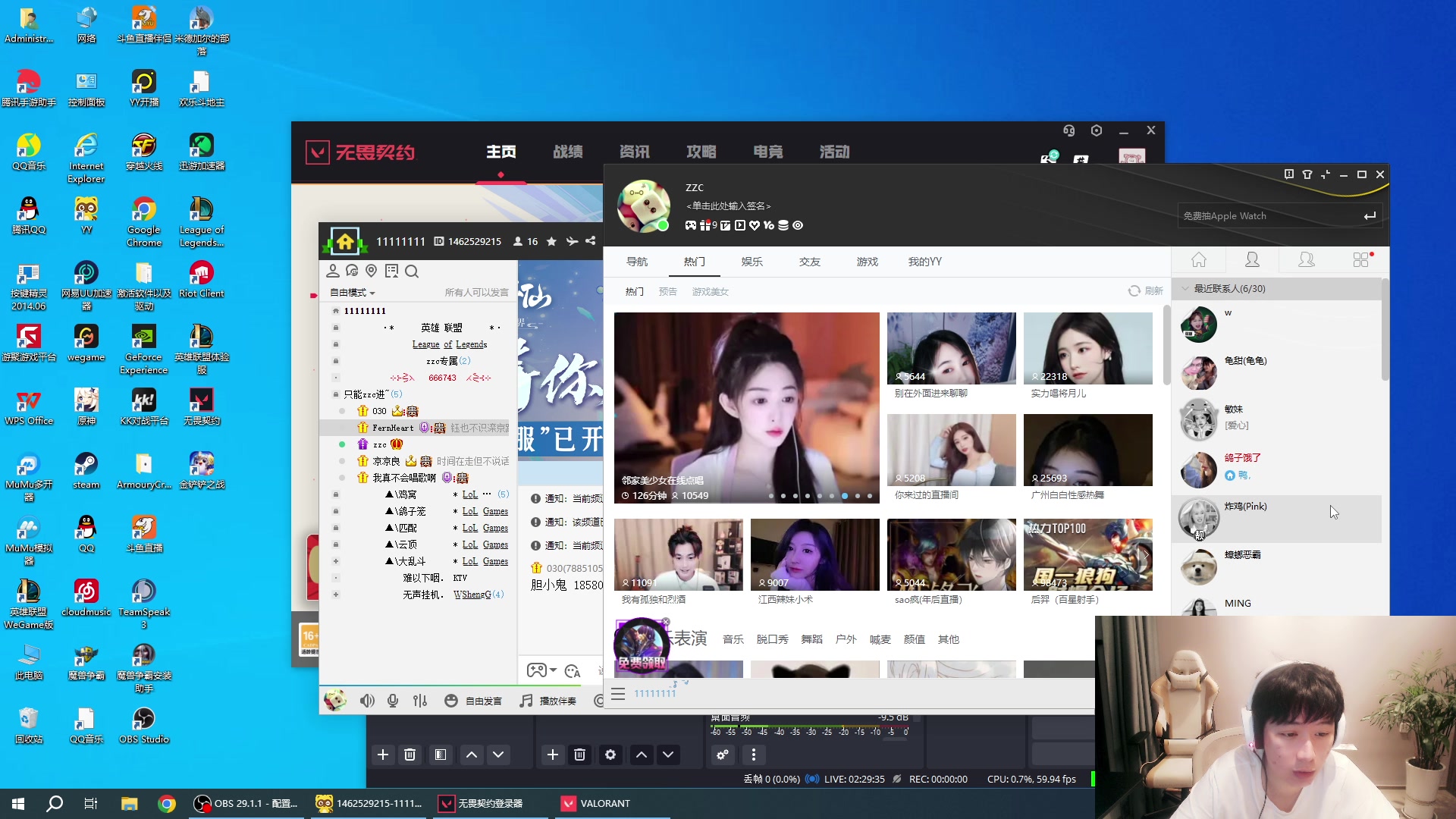Screen dimensions: 1456x819
Task: Click the source properties gear icon in OBS
Action: coord(610,755)
